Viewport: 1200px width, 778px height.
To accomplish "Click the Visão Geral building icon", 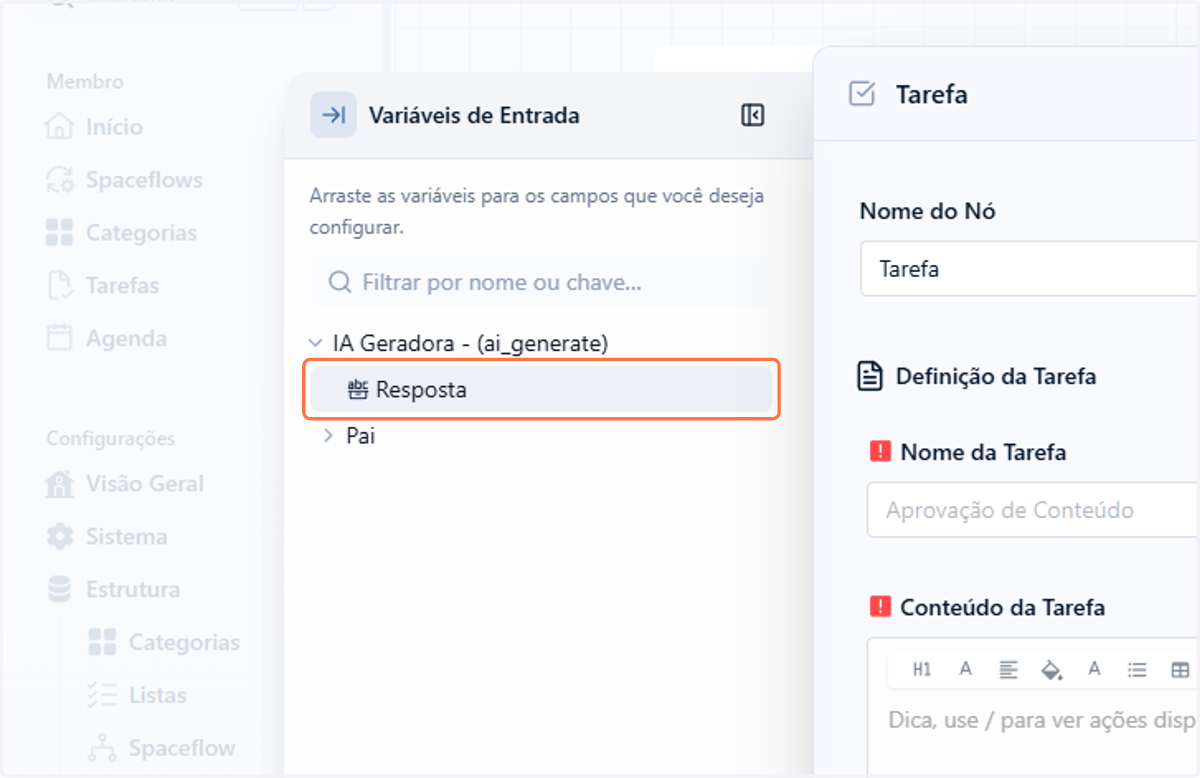I will [x=60, y=484].
